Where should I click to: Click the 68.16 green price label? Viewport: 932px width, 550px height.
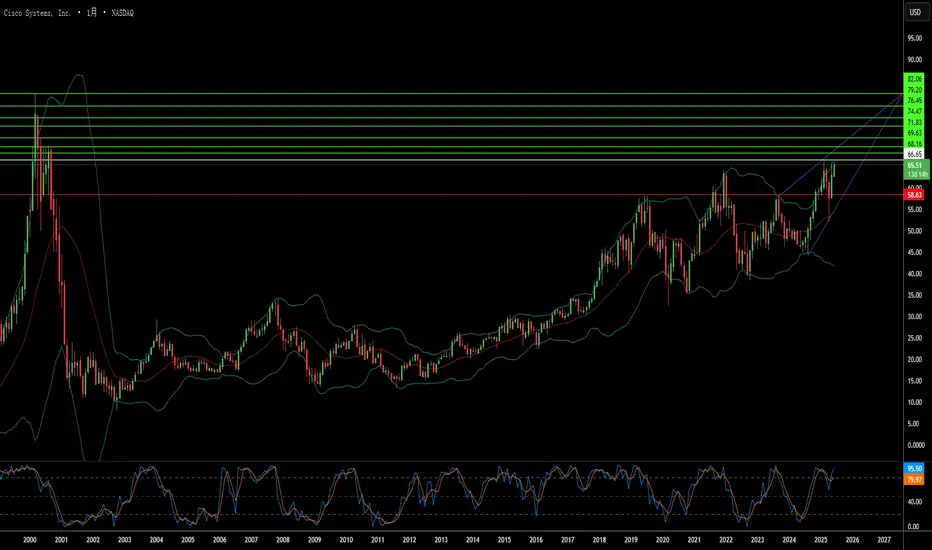tap(914, 144)
